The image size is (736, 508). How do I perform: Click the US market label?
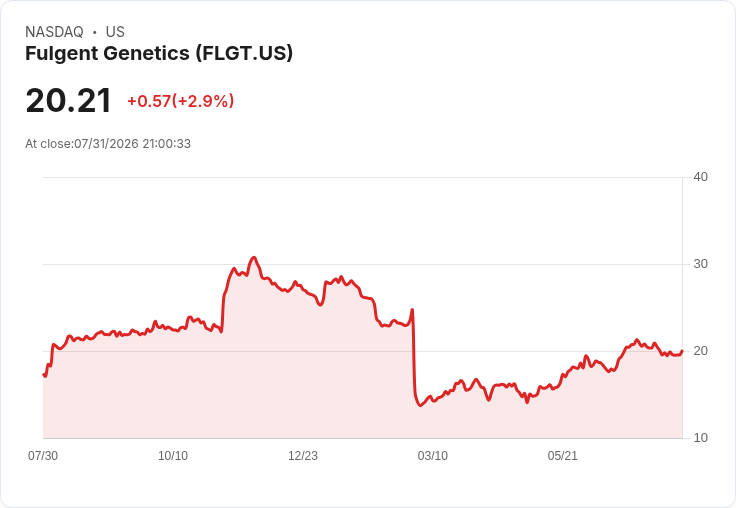115,32
